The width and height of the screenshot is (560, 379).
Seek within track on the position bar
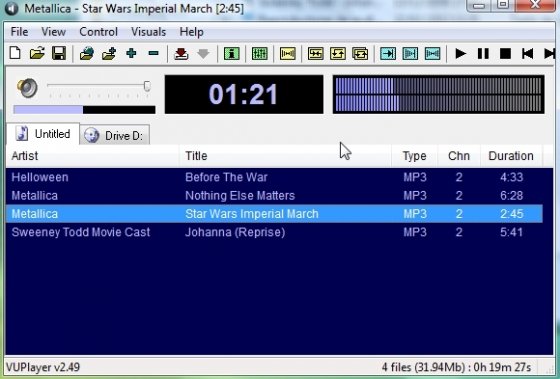coord(84,110)
